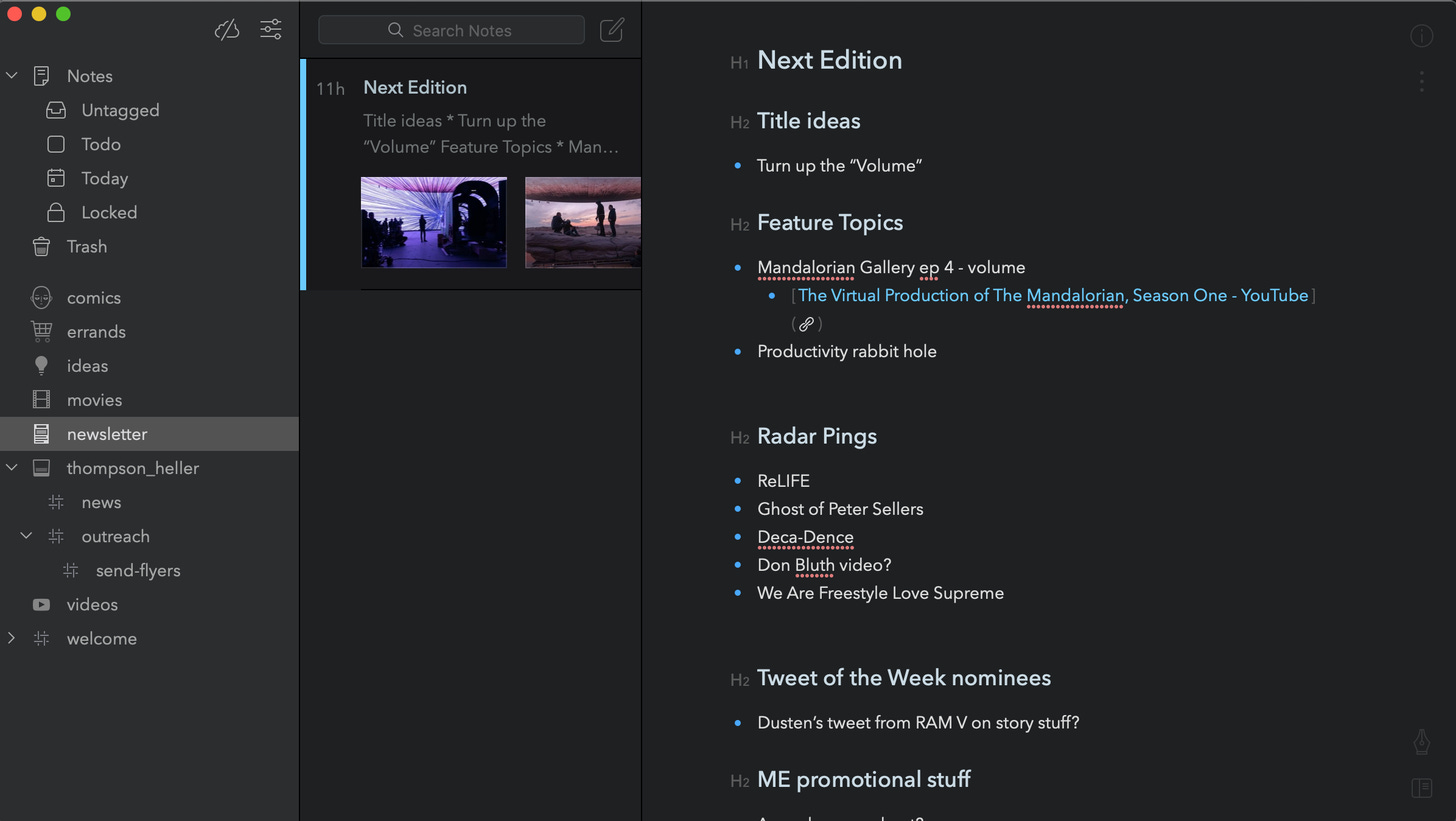Select the Today notes filter
The height and width of the screenshot is (821, 1456).
pos(104,178)
